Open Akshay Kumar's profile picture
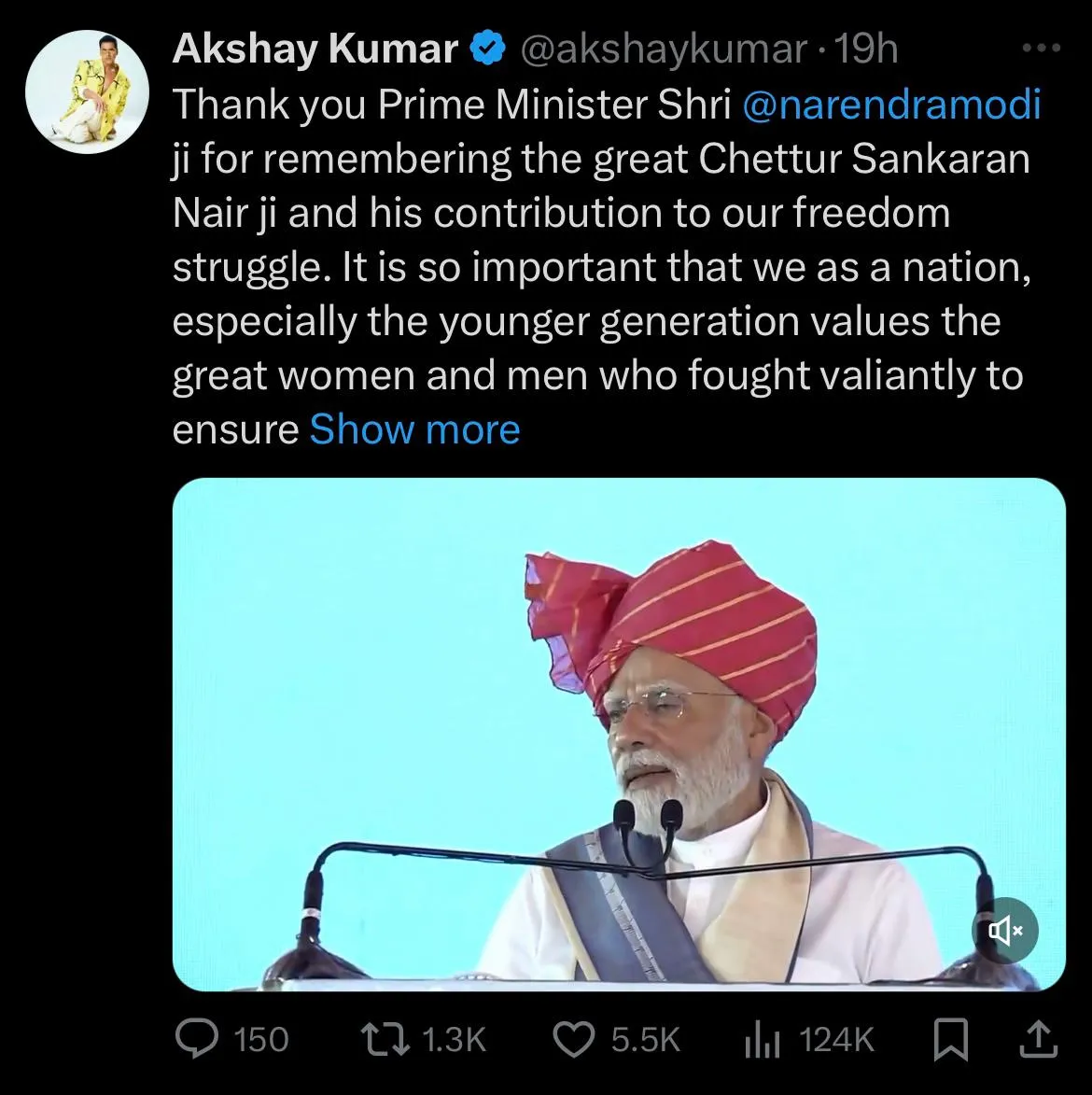This screenshot has height=1095, width=1092. (87, 91)
